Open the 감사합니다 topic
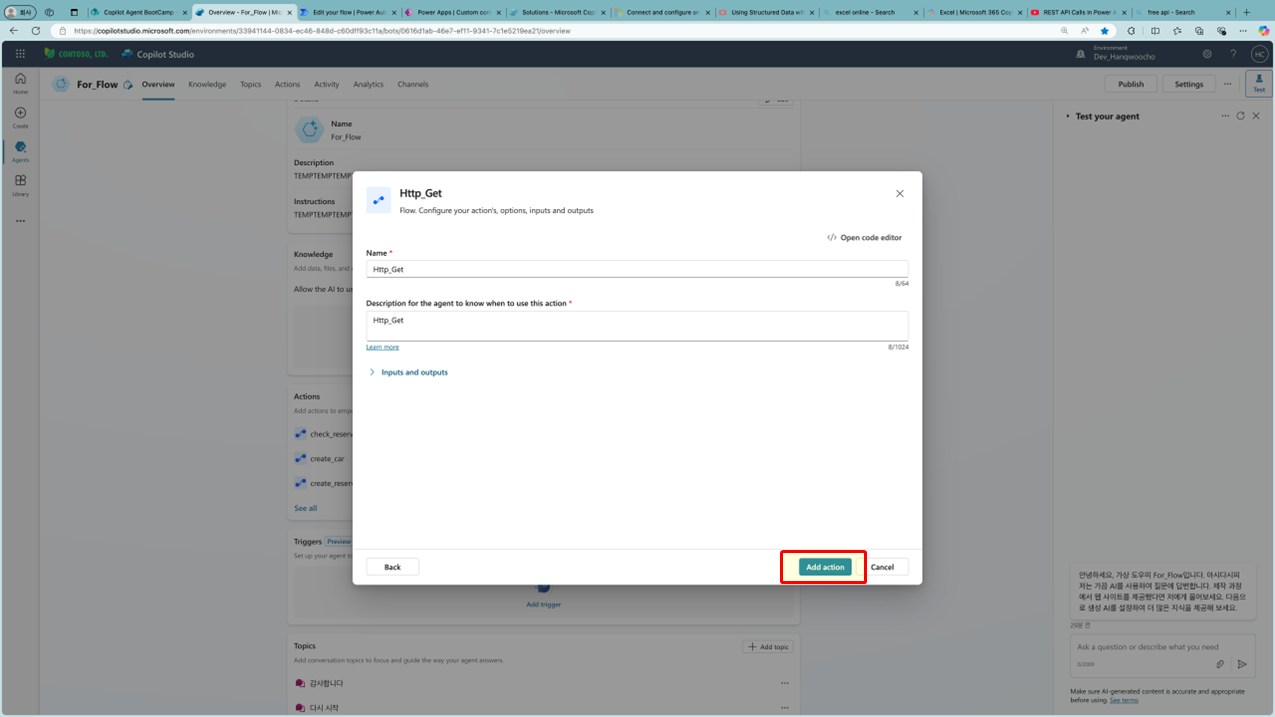This screenshot has height=717, width=1275. tap(326, 683)
